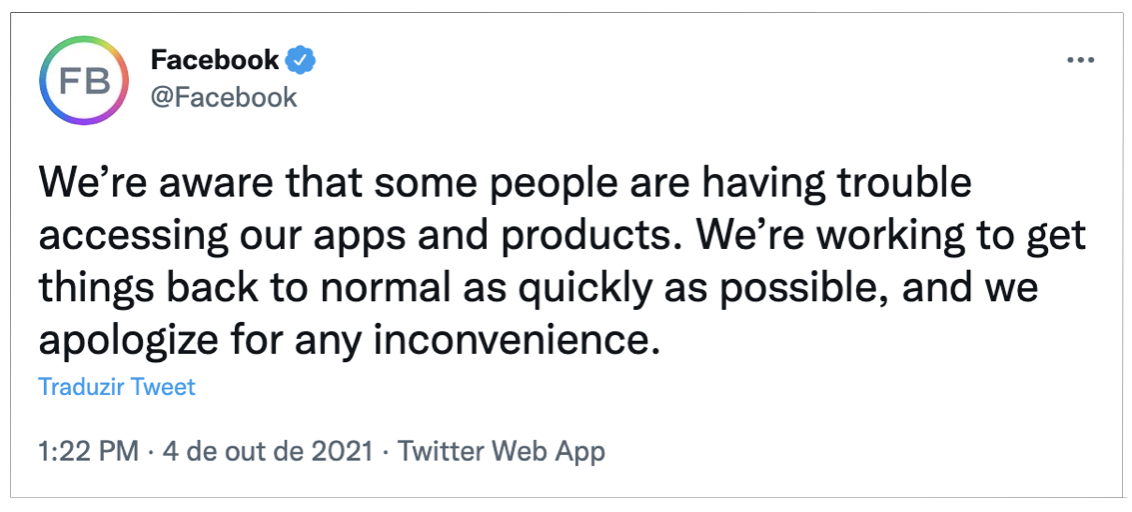Open the FB rainbow profile avatar
This screenshot has width=1132, height=512.
coord(85,82)
